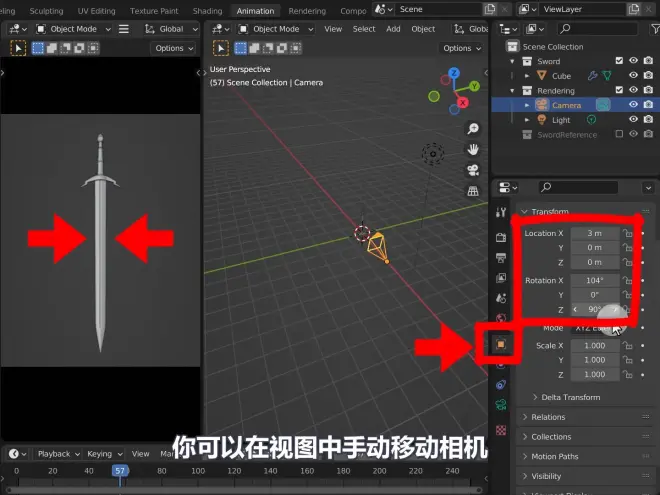Click the pan hand icon in viewport

(x=473, y=149)
